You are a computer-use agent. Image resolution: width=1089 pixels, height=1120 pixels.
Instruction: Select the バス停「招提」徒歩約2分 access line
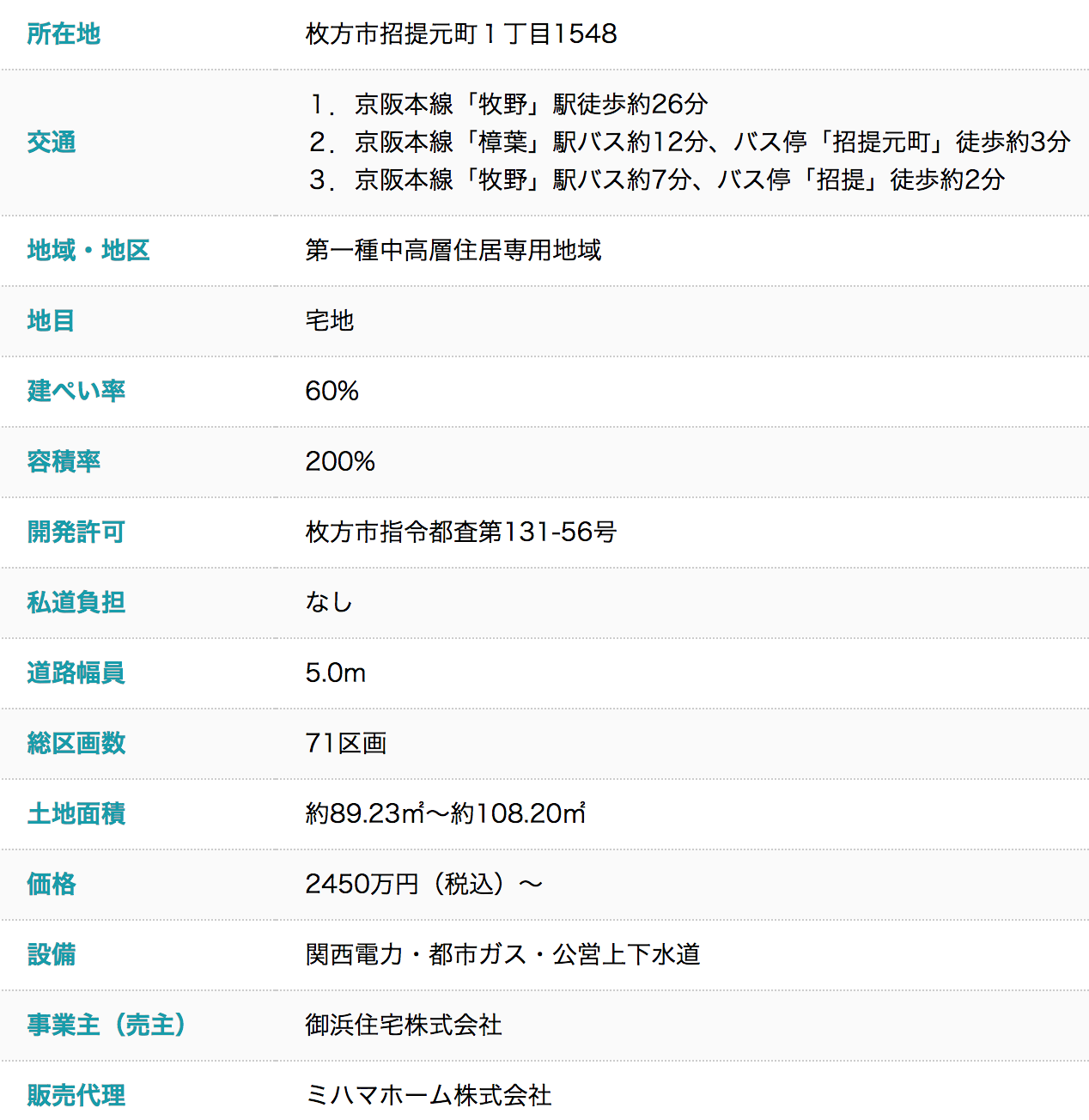[x=657, y=180]
